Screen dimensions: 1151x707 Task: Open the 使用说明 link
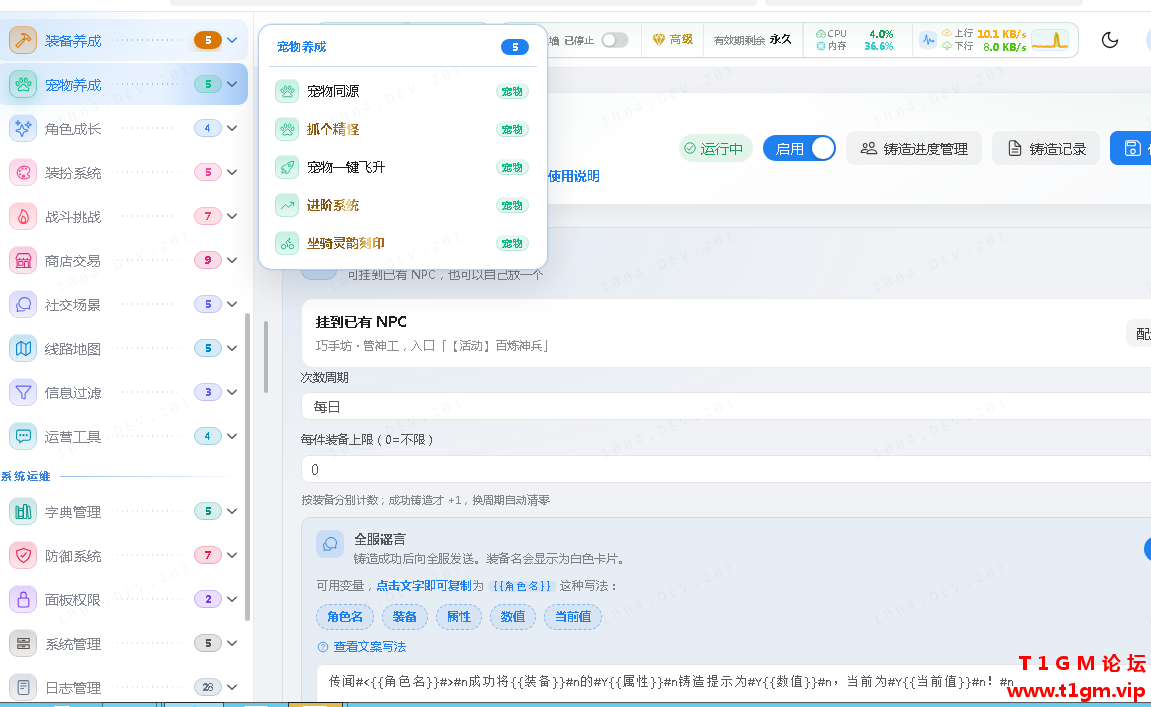point(573,176)
